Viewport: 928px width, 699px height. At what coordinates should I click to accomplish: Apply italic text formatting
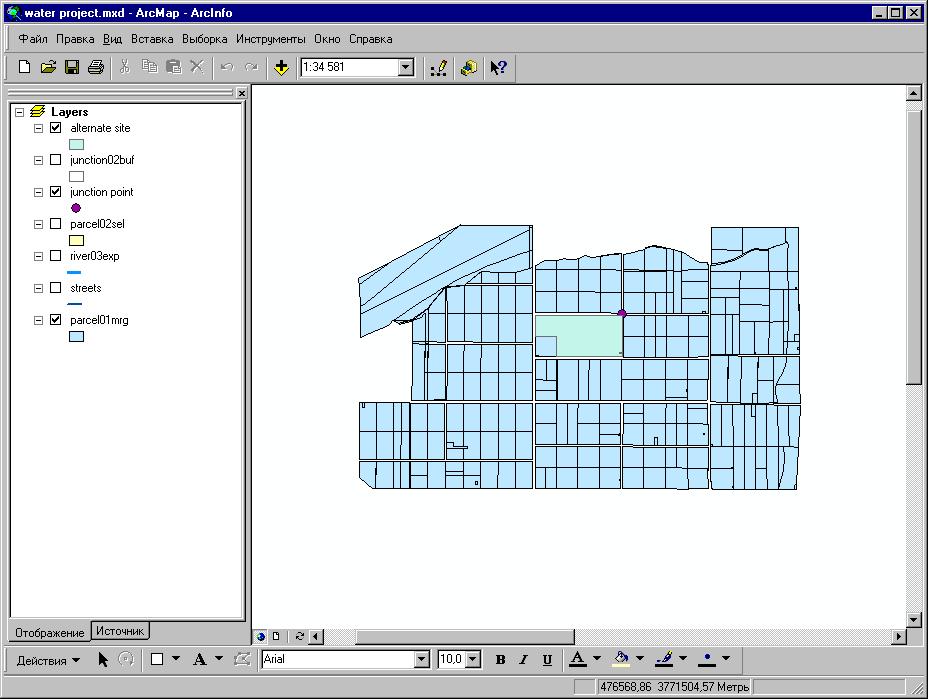pyautogui.click(x=523, y=659)
